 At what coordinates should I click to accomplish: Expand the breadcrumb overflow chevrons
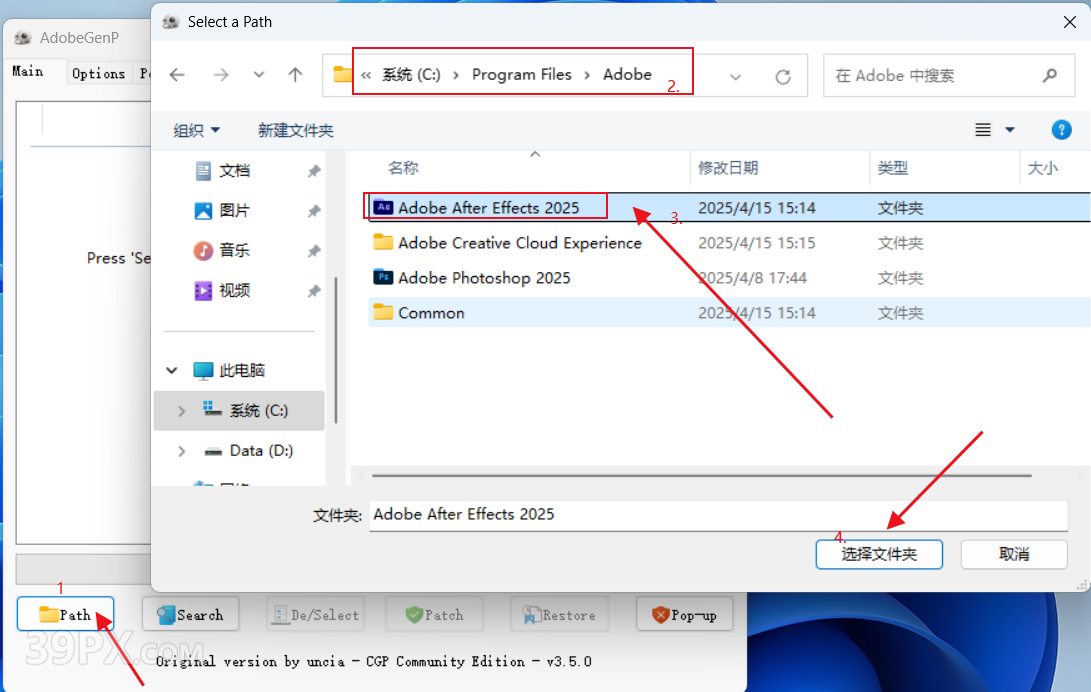tap(366, 75)
